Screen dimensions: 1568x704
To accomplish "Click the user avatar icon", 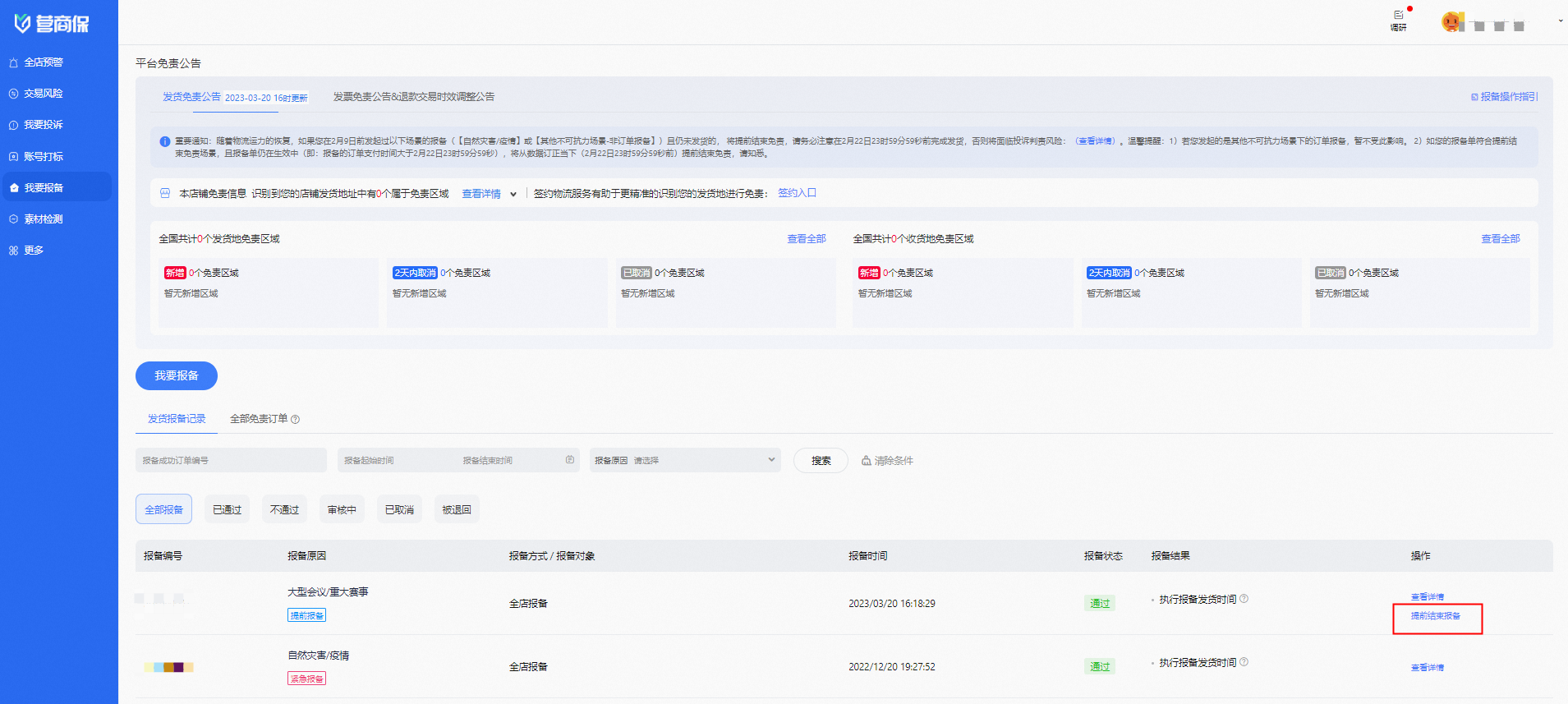I will (1451, 22).
